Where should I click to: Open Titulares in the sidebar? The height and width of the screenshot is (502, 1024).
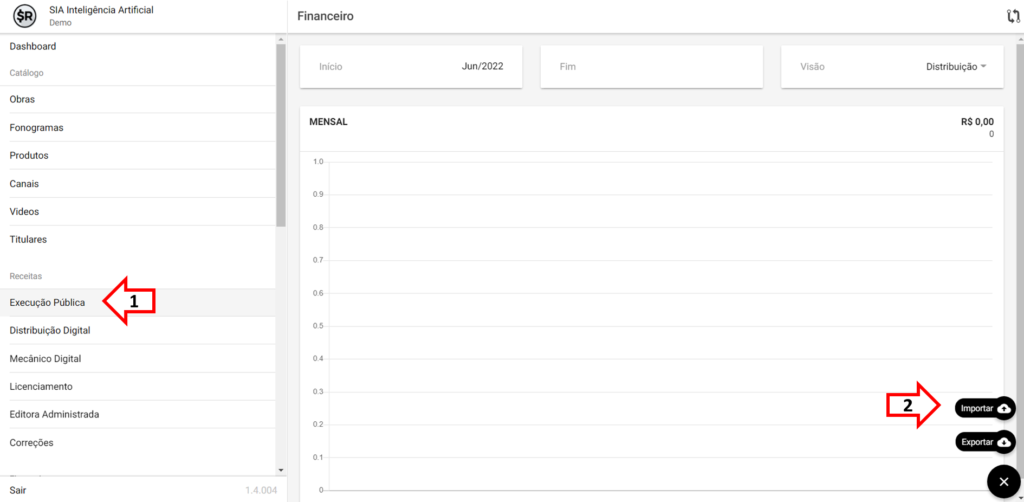[28, 239]
